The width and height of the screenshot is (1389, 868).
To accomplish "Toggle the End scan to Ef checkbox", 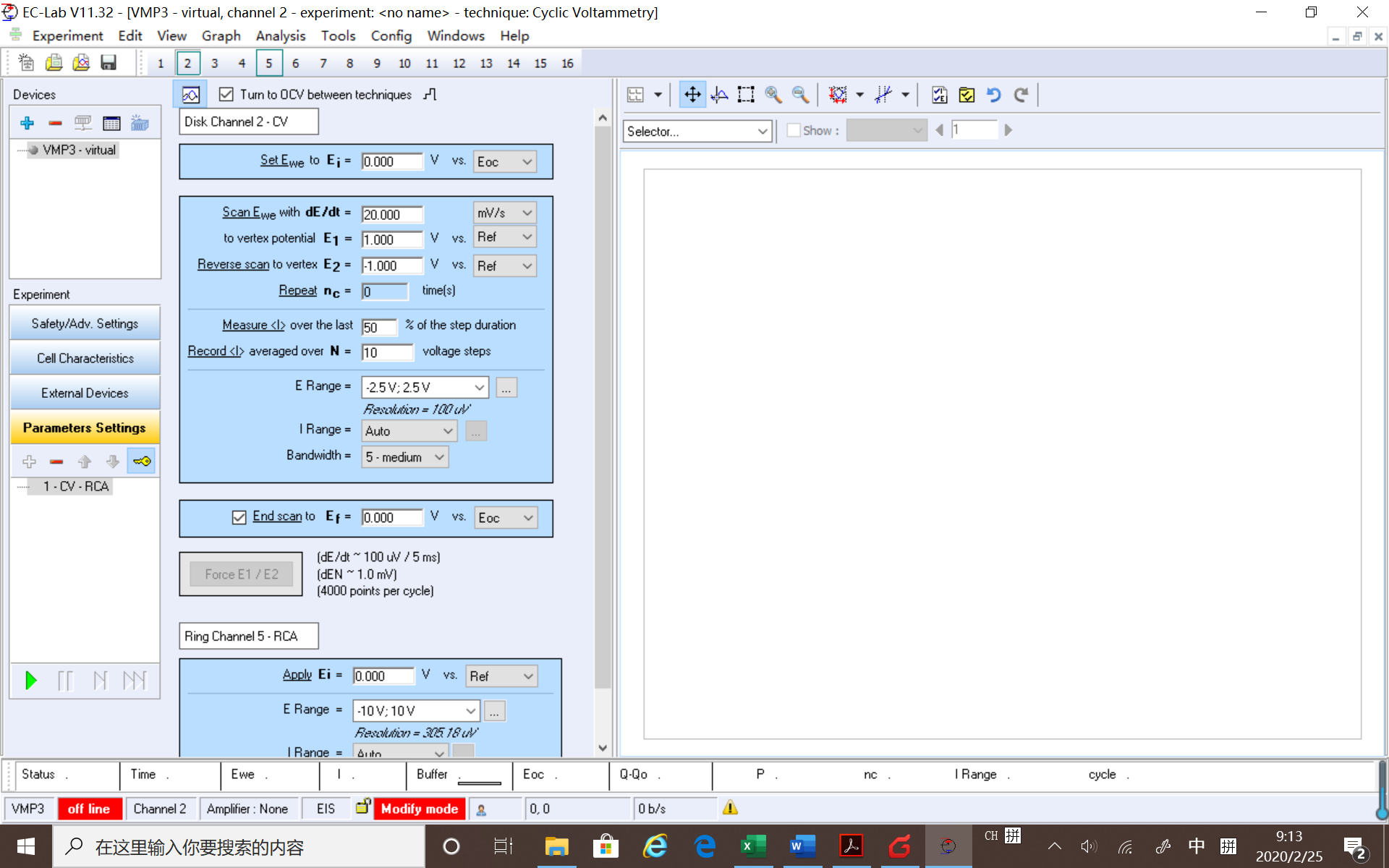I will tap(239, 517).
